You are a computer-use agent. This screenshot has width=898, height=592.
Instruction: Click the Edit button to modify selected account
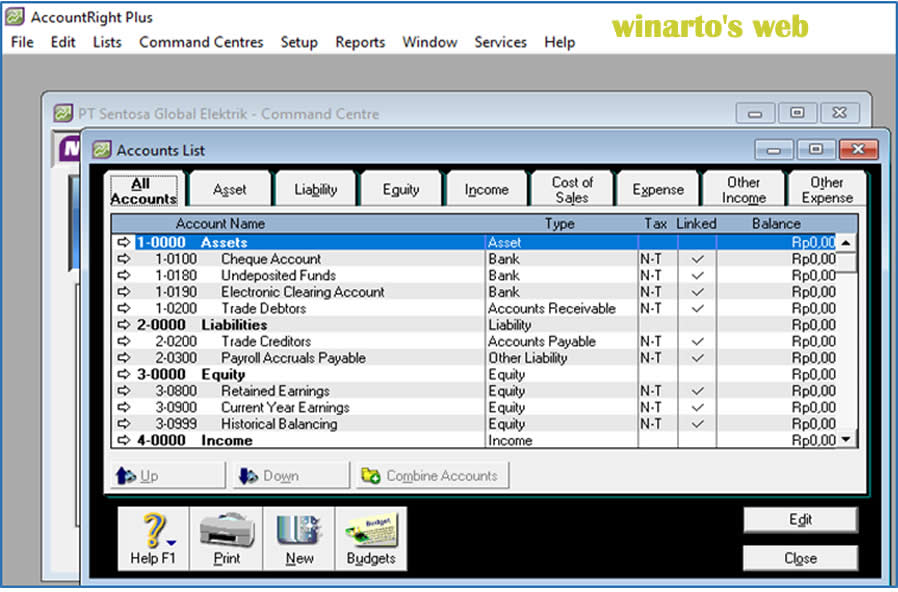[800, 520]
